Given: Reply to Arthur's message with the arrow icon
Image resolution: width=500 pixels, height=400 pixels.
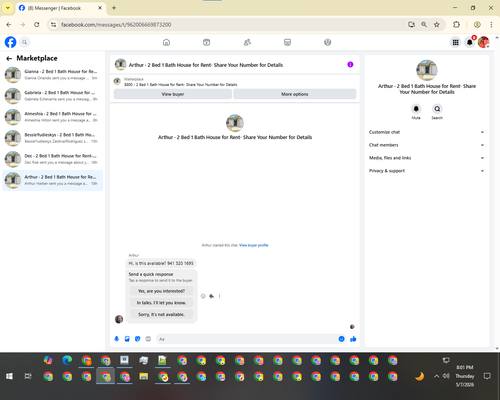Looking at the screenshot, I should 211,296.
